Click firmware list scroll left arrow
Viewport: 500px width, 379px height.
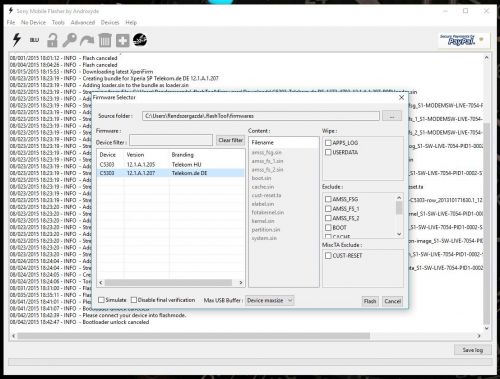(101, 283)
